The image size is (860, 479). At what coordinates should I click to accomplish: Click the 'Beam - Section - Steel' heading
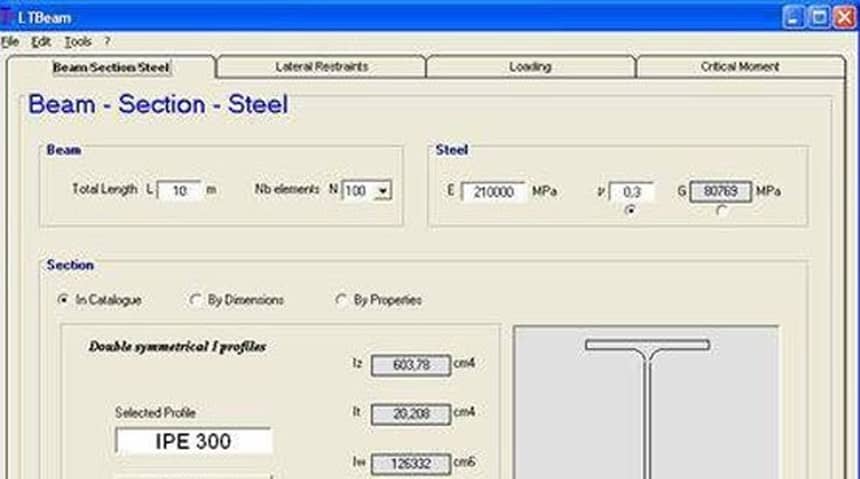[x=158, y=104]
